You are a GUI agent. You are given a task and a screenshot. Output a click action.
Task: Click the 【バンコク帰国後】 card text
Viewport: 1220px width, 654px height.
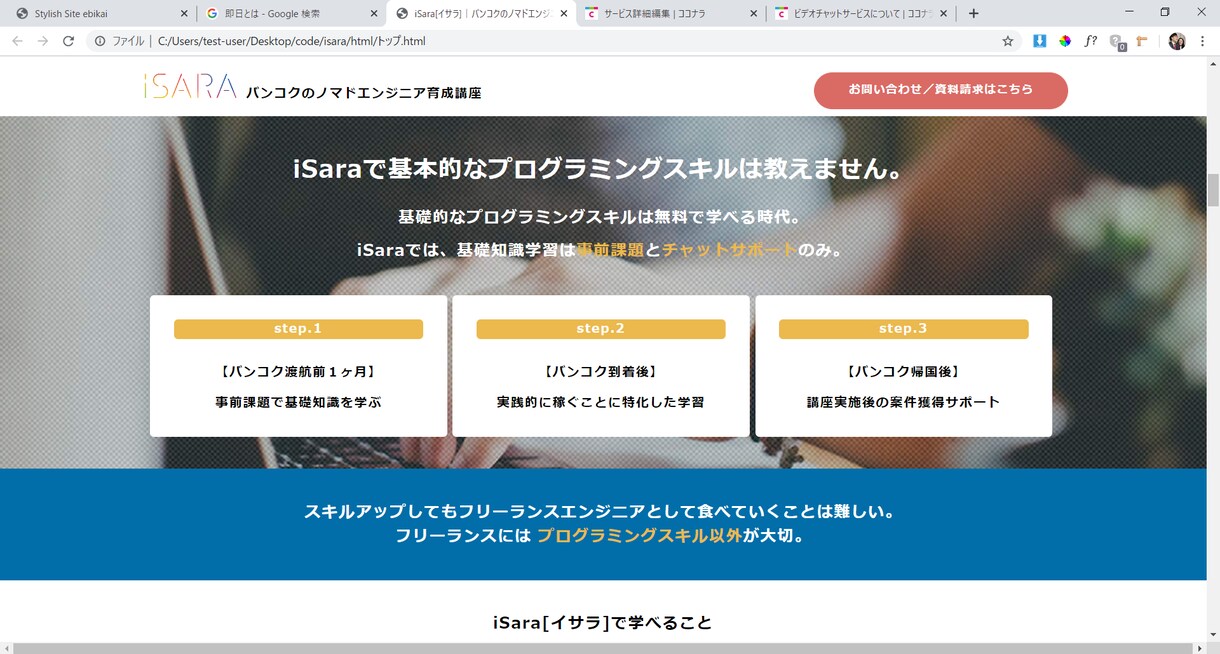coord(903,371)
